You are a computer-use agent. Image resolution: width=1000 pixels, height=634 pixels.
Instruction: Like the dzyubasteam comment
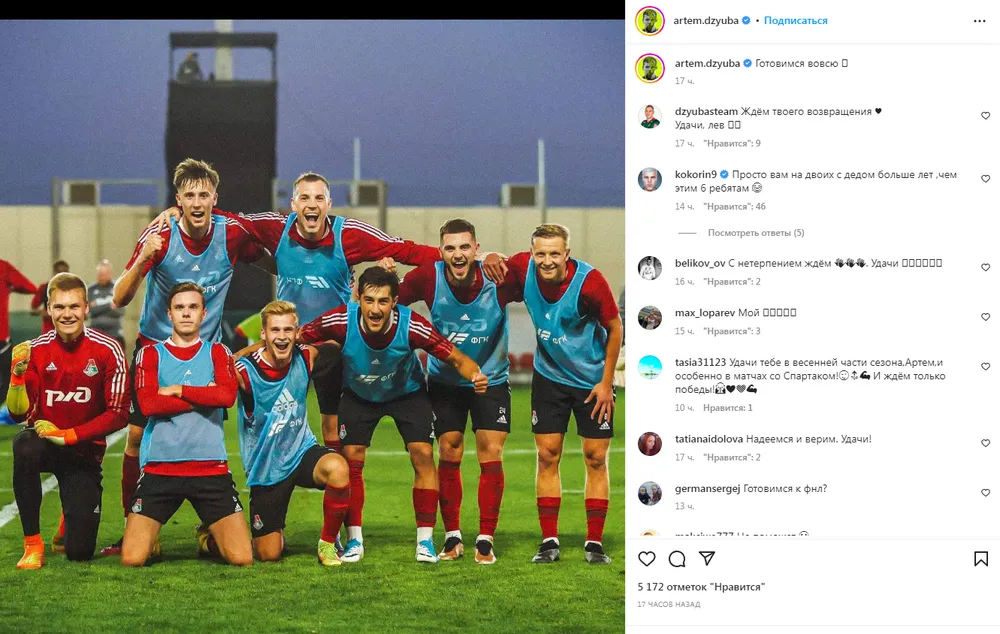click(x=985, y=115)
